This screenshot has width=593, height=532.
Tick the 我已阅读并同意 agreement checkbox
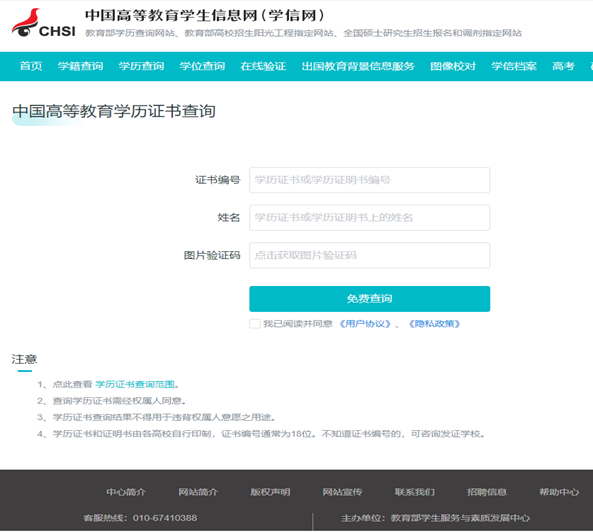pos(255,324)
